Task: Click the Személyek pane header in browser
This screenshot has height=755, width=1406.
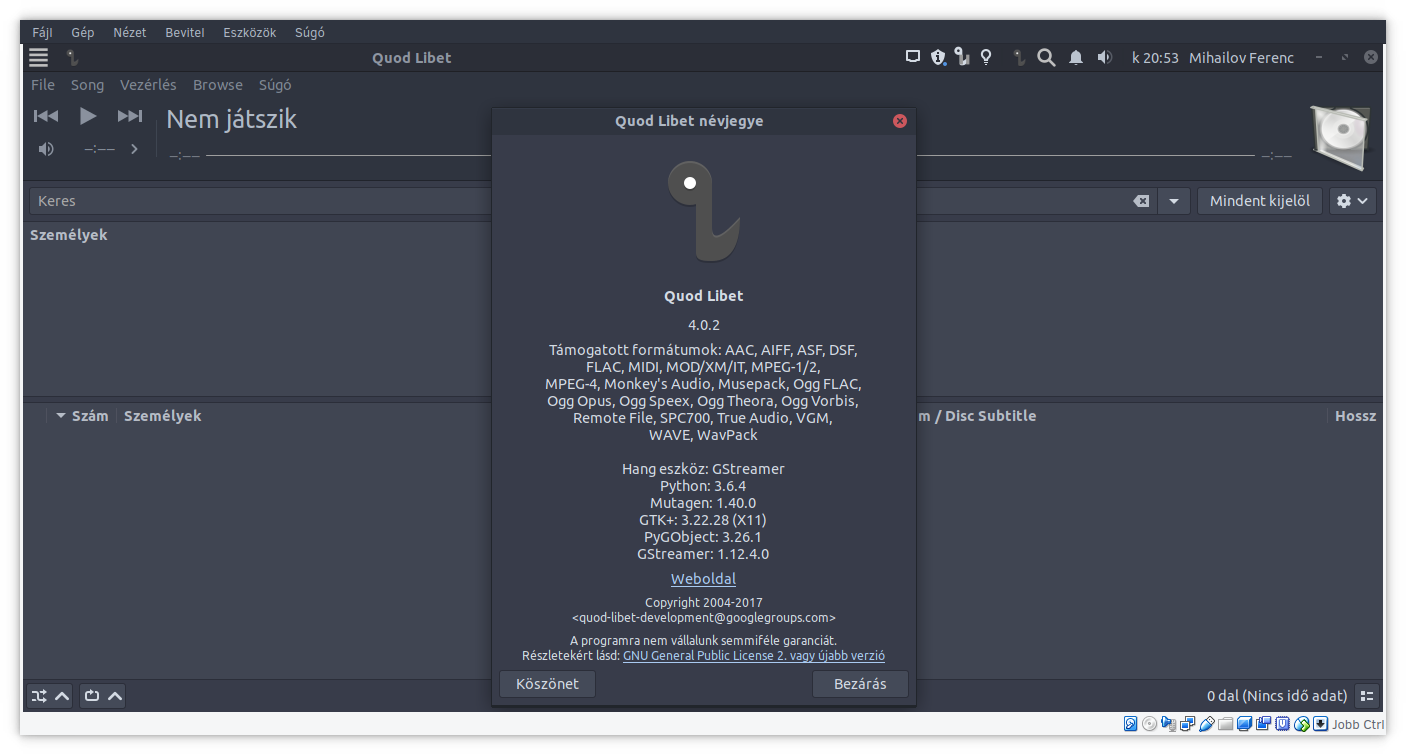Action: pos(69,235)
